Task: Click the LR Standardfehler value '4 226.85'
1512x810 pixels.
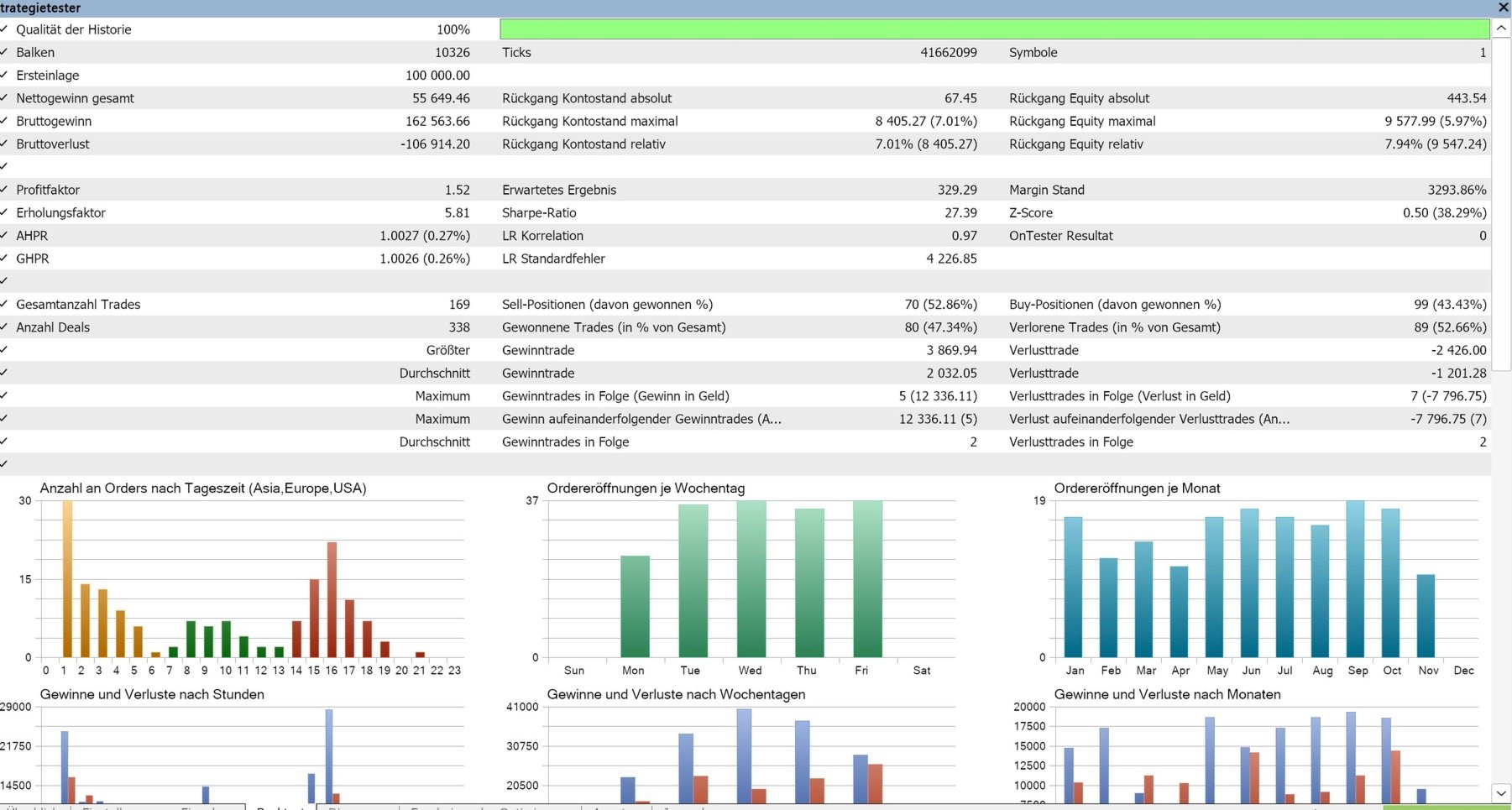Action: click(x=951, y=259)
